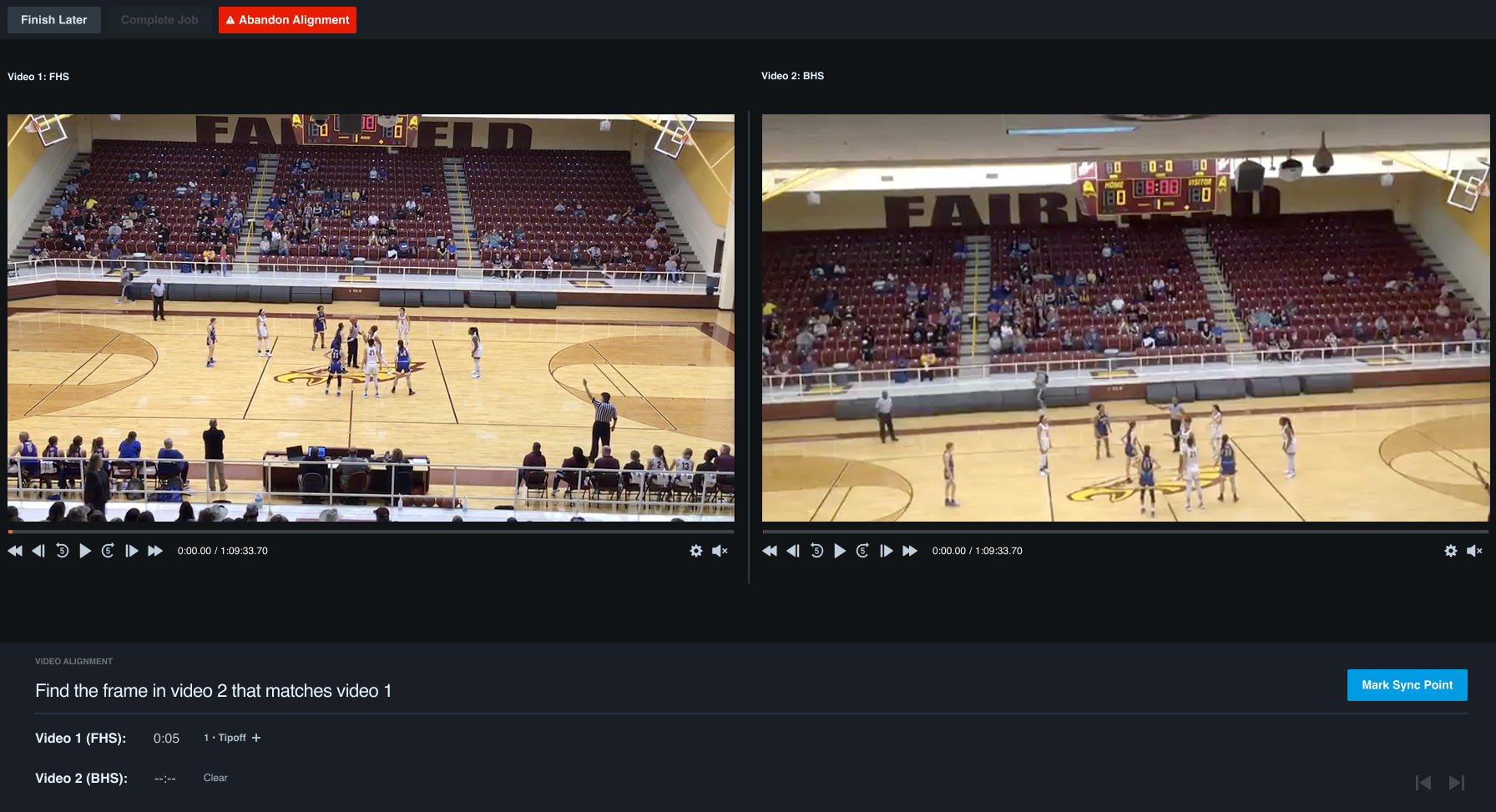Abandon the alignment job
Screen dimensions: 1496x812
[x=287, y=20]
